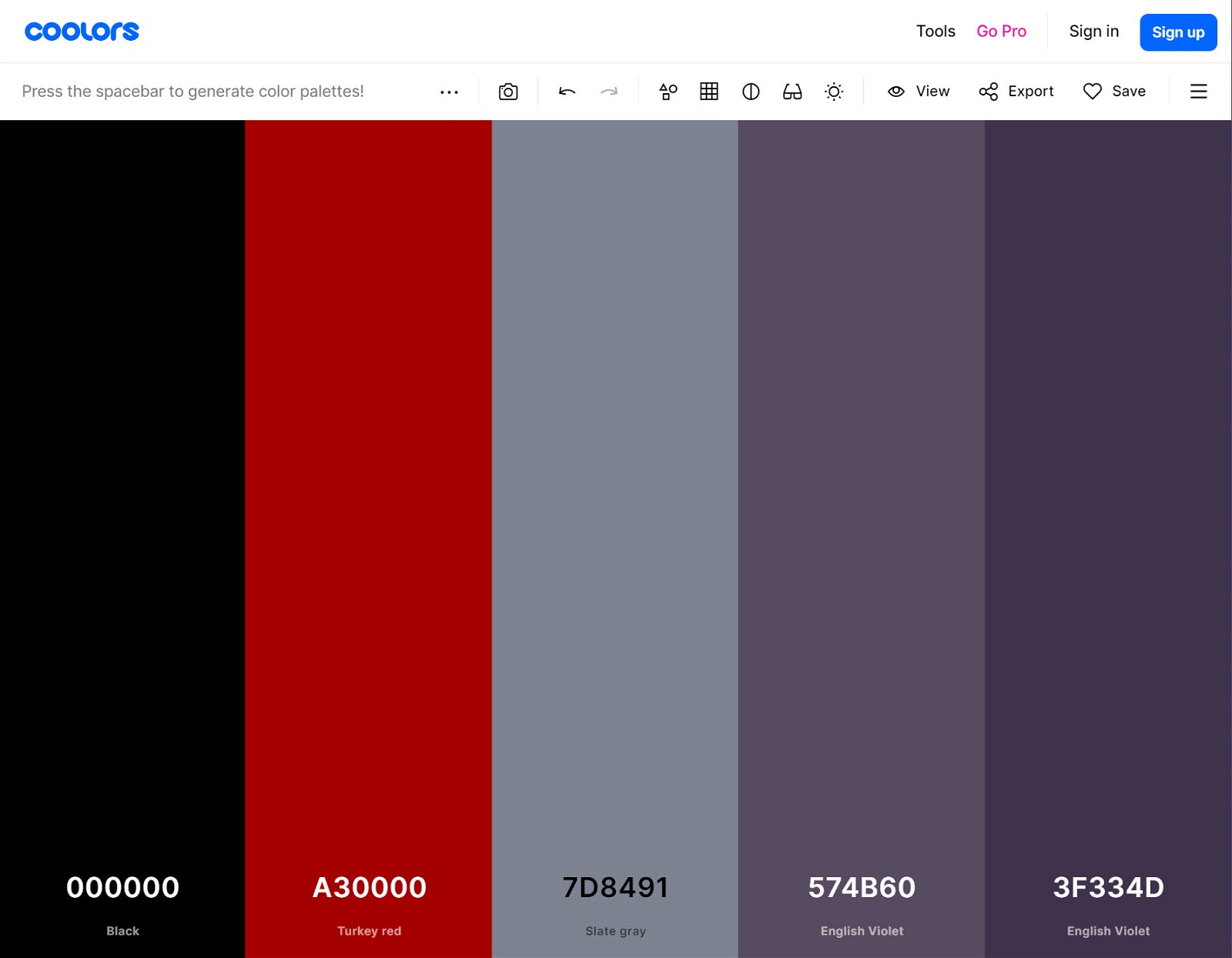Click the color name Black

click(123, 931)
